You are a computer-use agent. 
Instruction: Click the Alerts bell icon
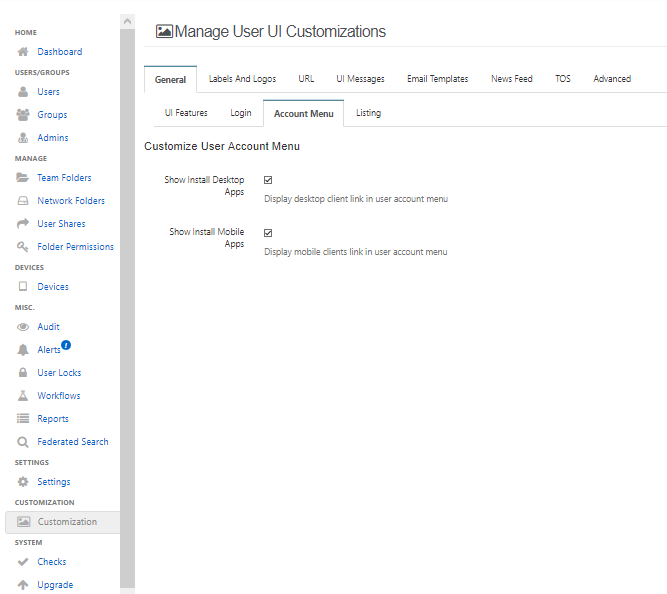click(23, 350)
